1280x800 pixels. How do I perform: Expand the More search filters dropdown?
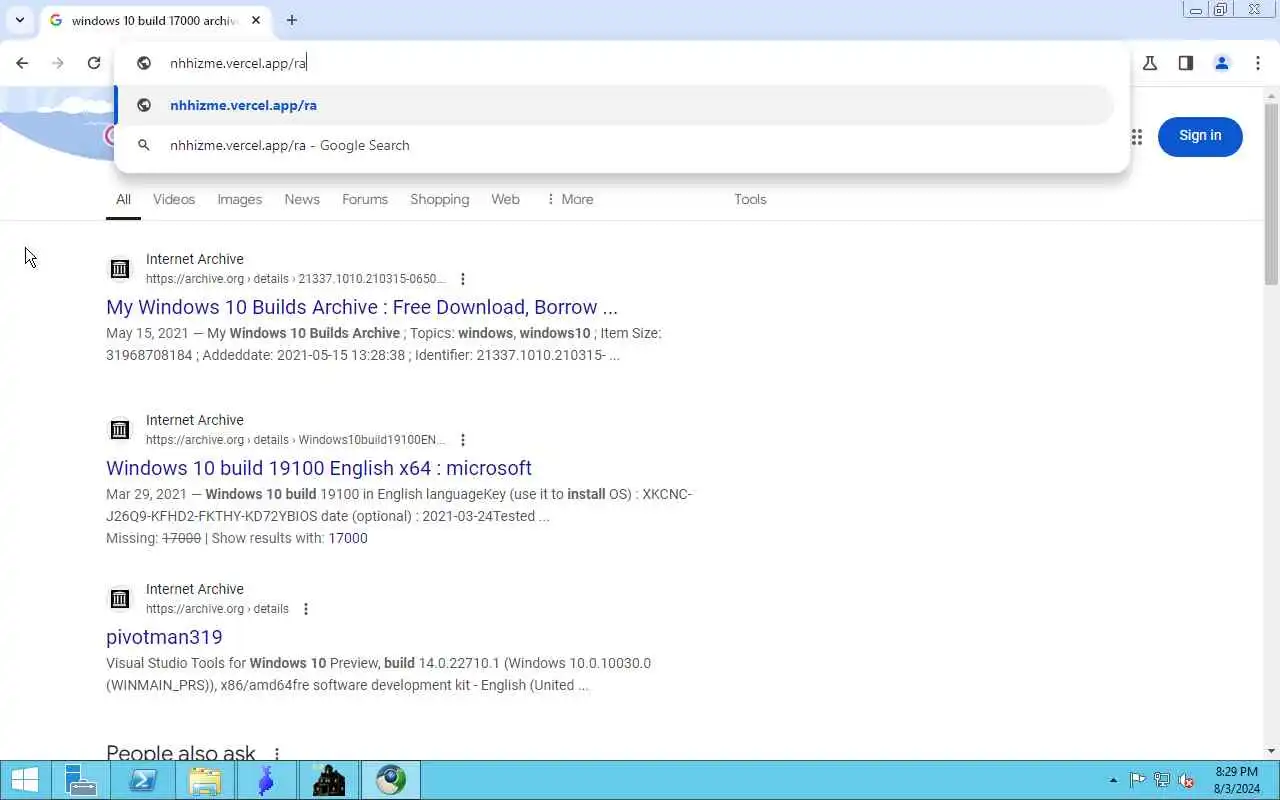tap(570, 199)
